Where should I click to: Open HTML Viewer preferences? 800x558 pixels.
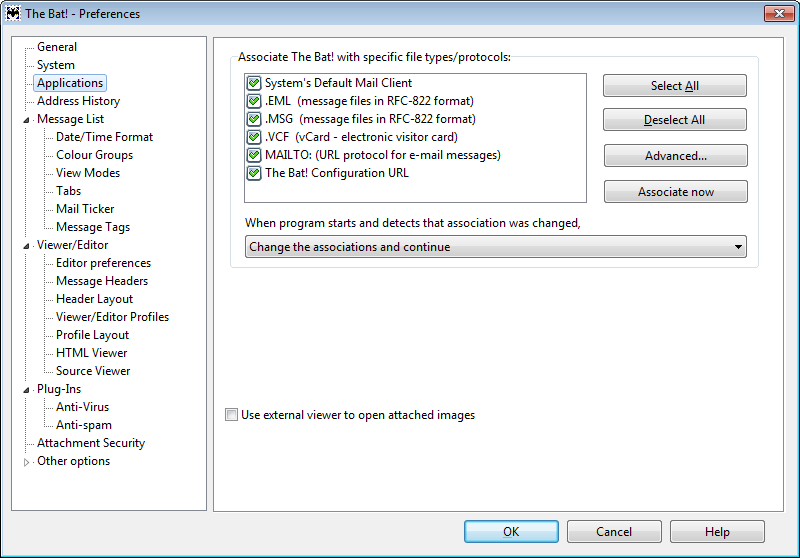(x=91, y=353)
